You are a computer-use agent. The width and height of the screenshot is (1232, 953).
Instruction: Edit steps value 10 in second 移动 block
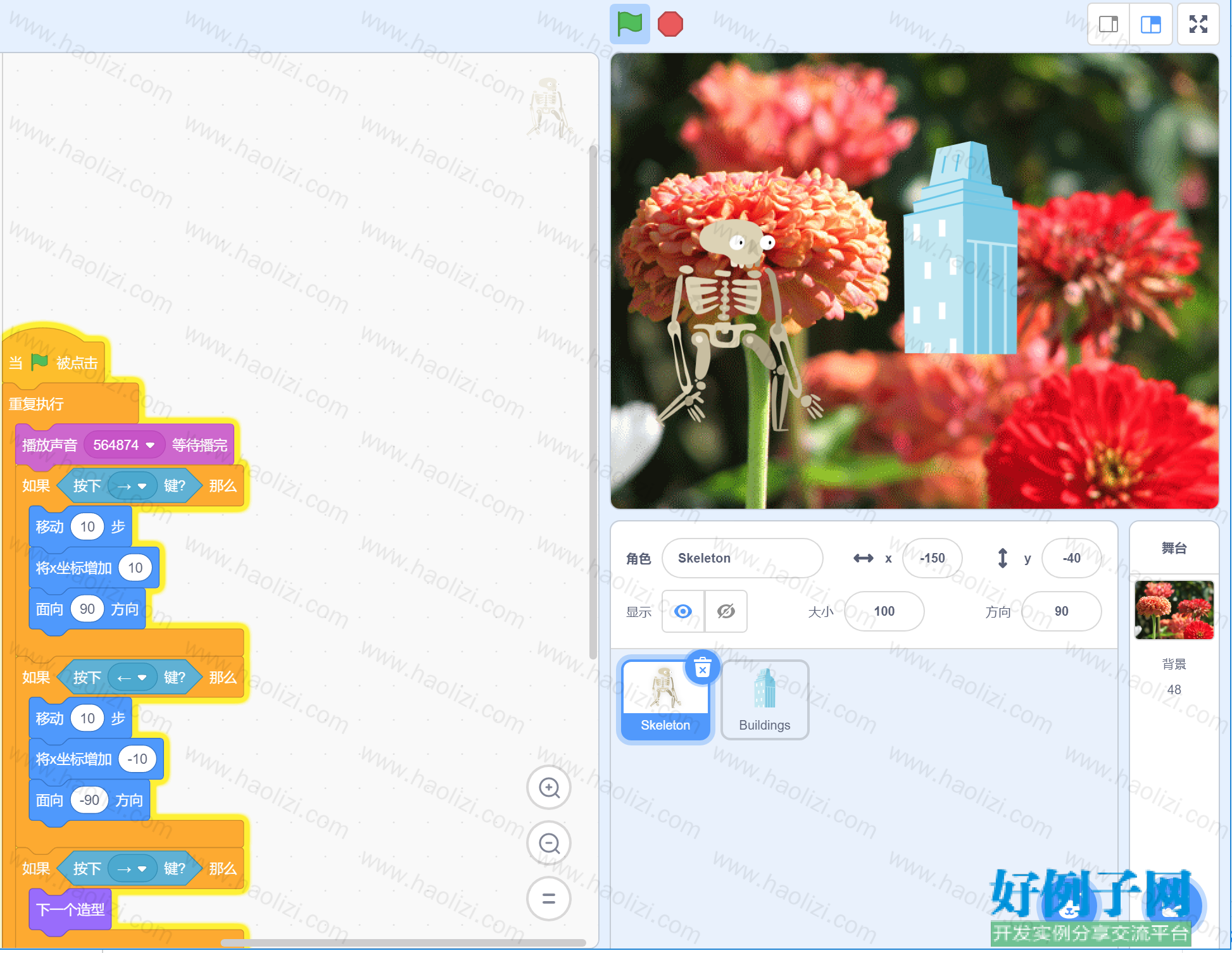(x=87, y=719)
